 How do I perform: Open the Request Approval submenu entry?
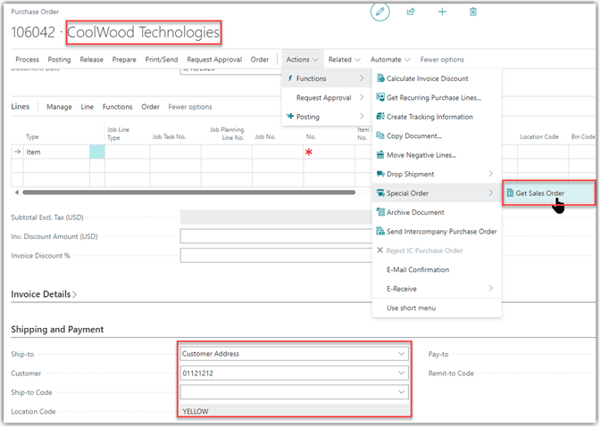click(326, 97)
